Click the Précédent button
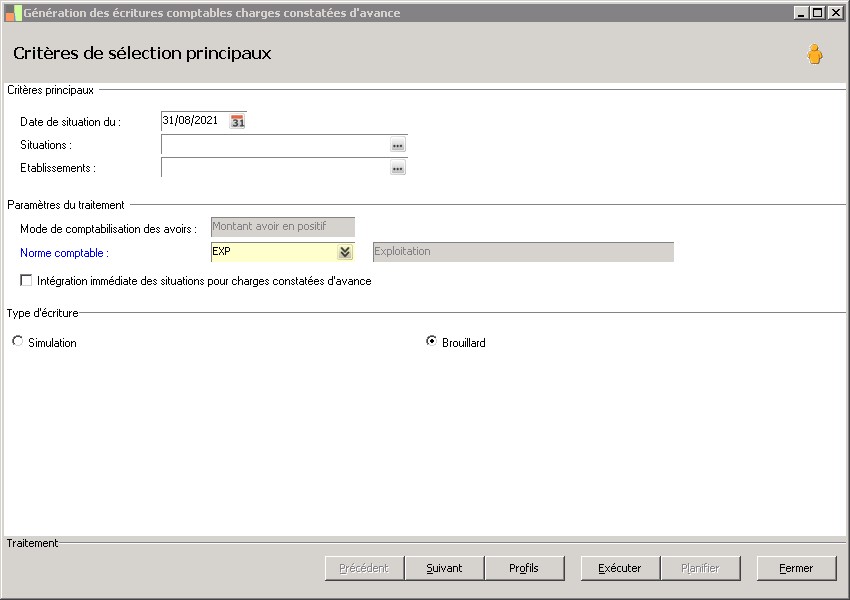The width and height of the screenshot is (850, 600). pyautogui.click(x=364, y=568)
